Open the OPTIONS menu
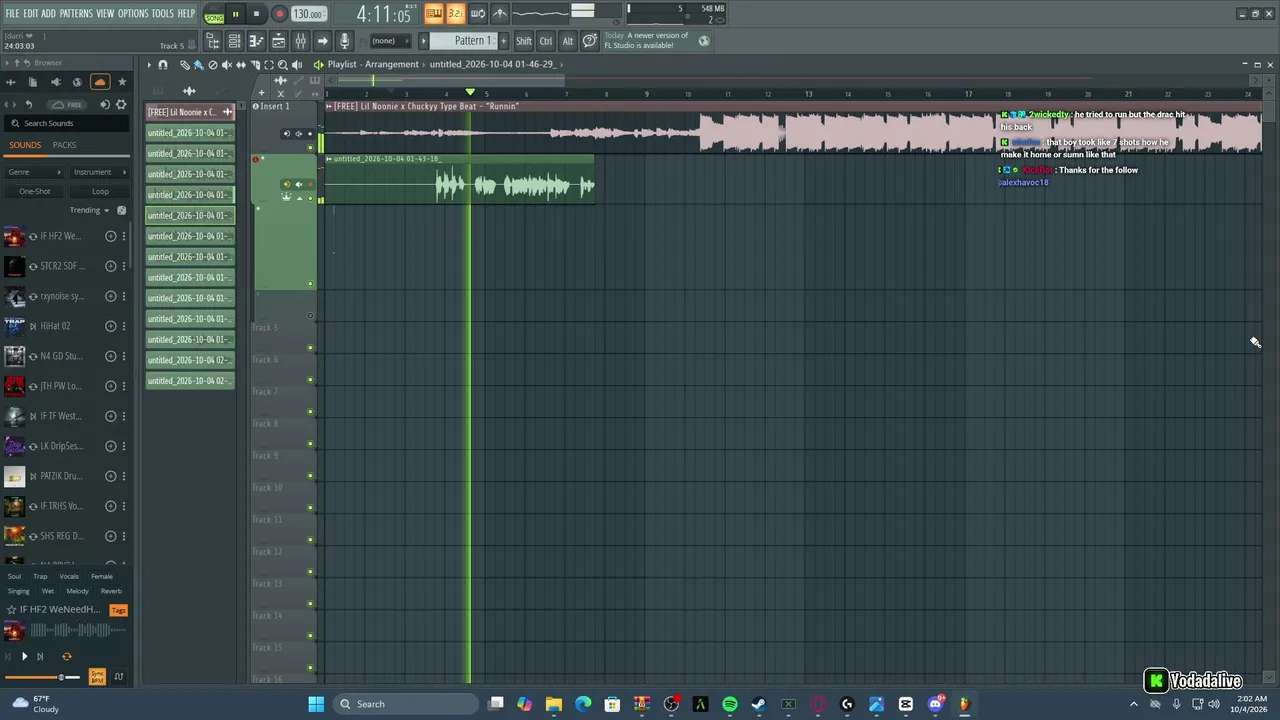 coord(133,13)
